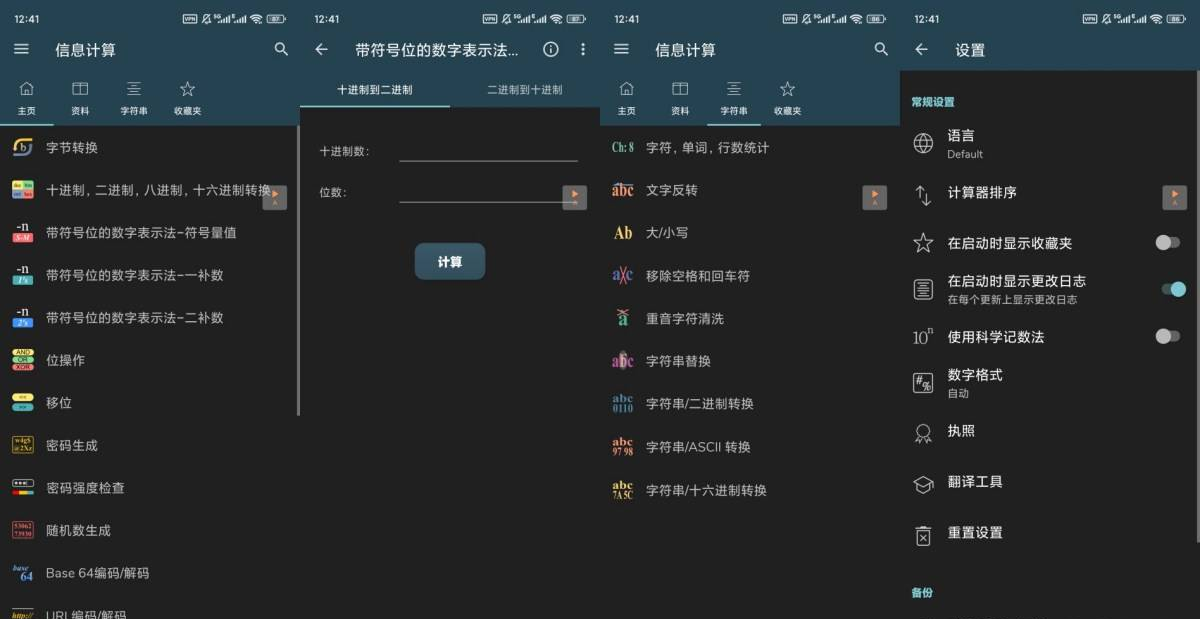The width and height of the screenshot is (1200, 619).
Task: Tap VPN indicator in settings status bar
Action: (x=1090, y=19)
